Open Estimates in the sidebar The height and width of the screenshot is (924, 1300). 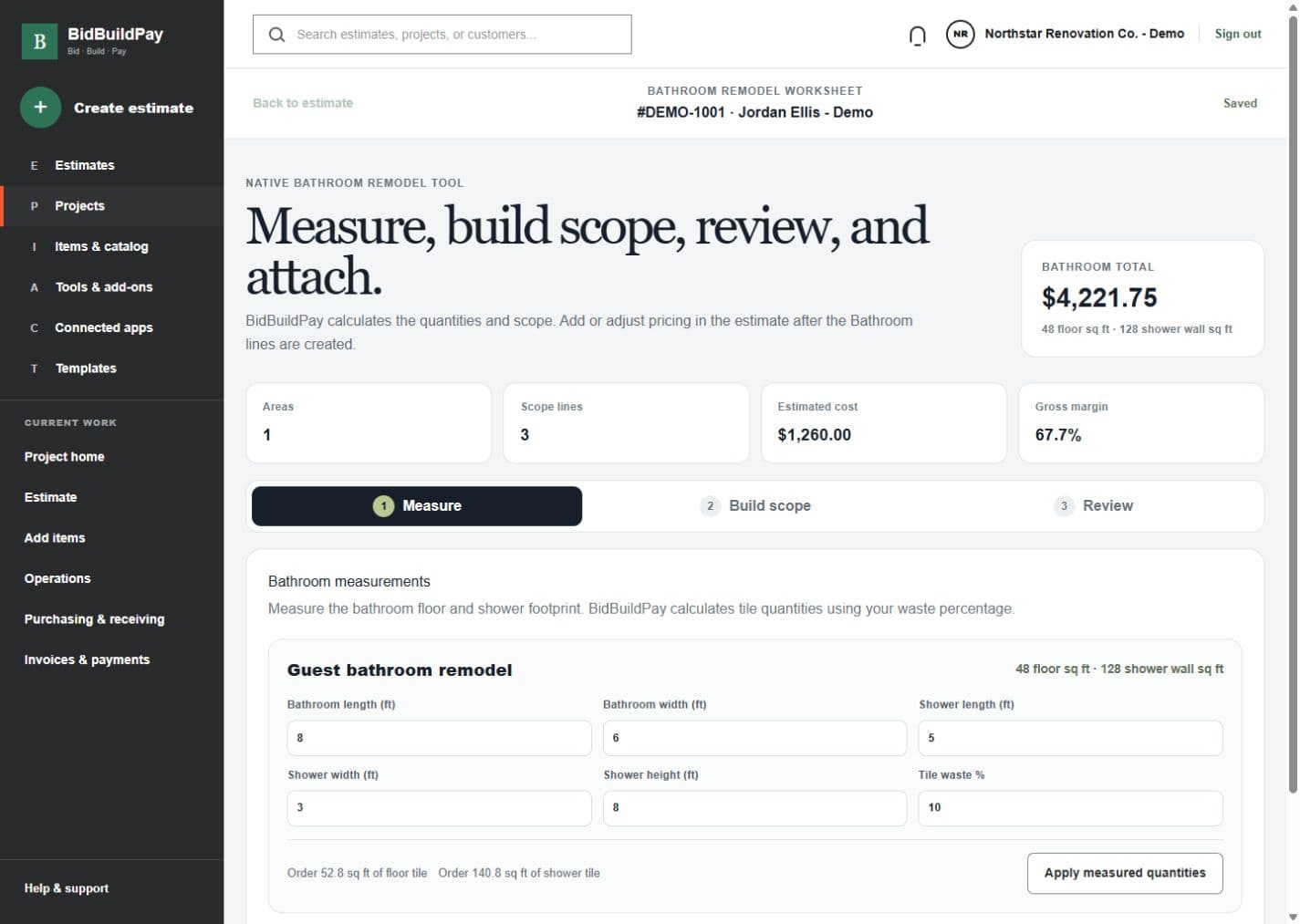(x=111, y=165)
